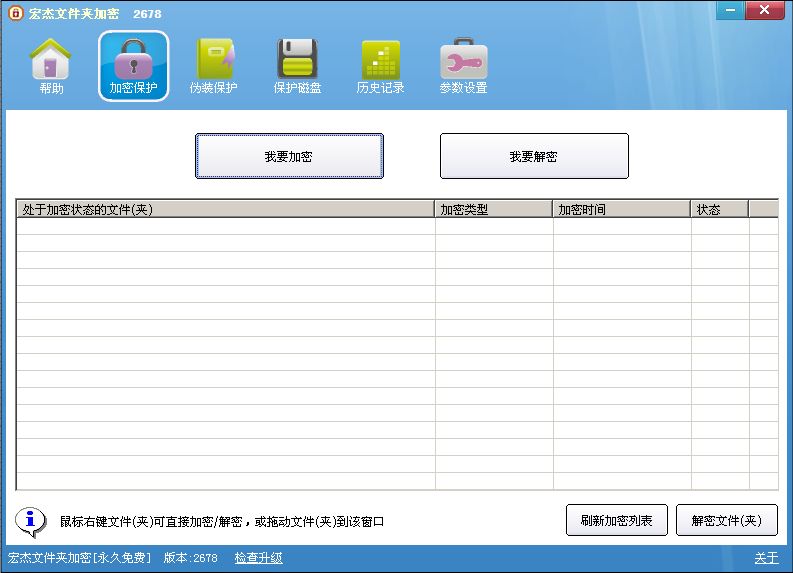
Task: Open the 关于 about link
Action: tap(765, 558)
